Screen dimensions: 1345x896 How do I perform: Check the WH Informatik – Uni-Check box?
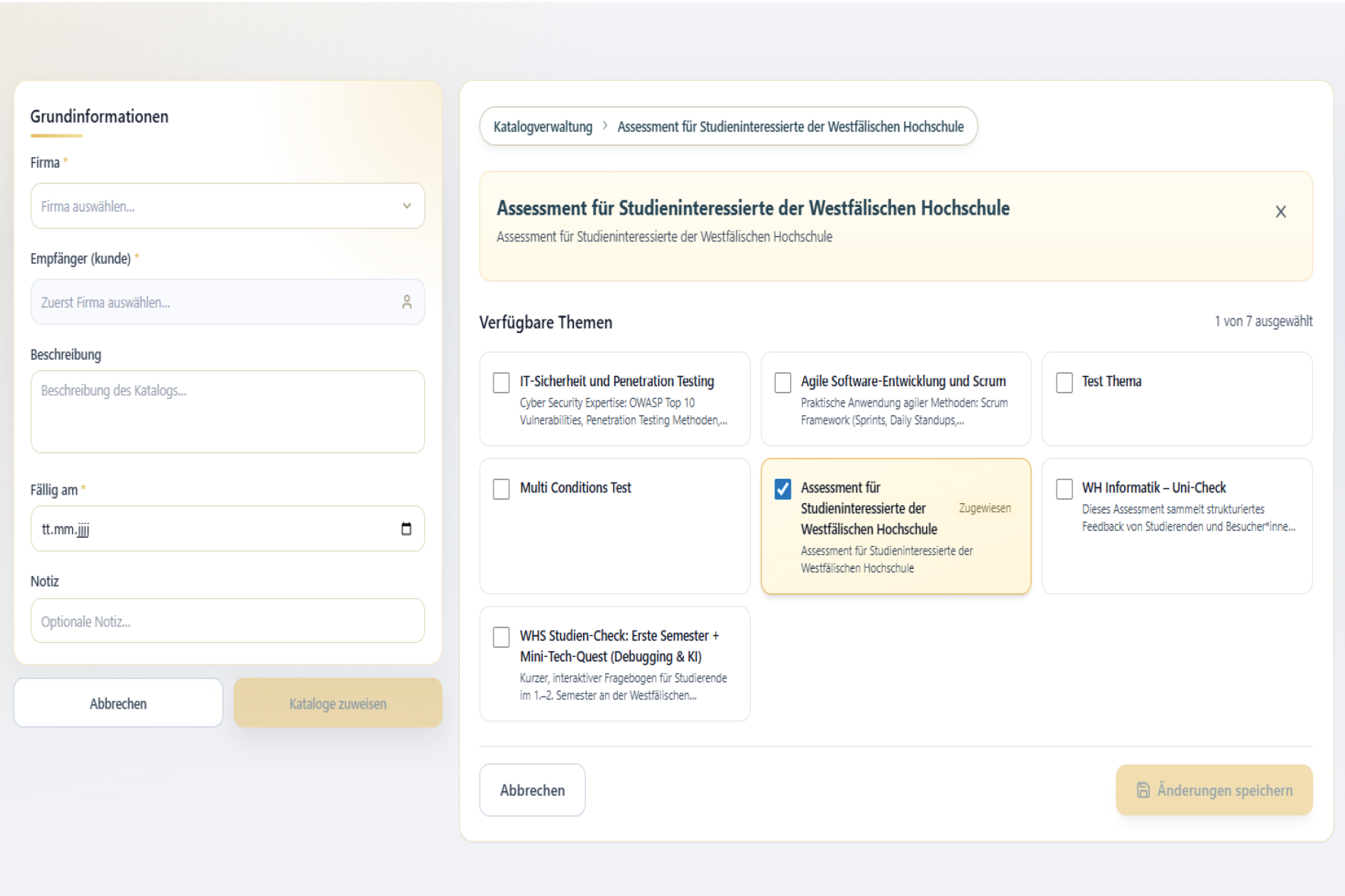[1064, 489]
